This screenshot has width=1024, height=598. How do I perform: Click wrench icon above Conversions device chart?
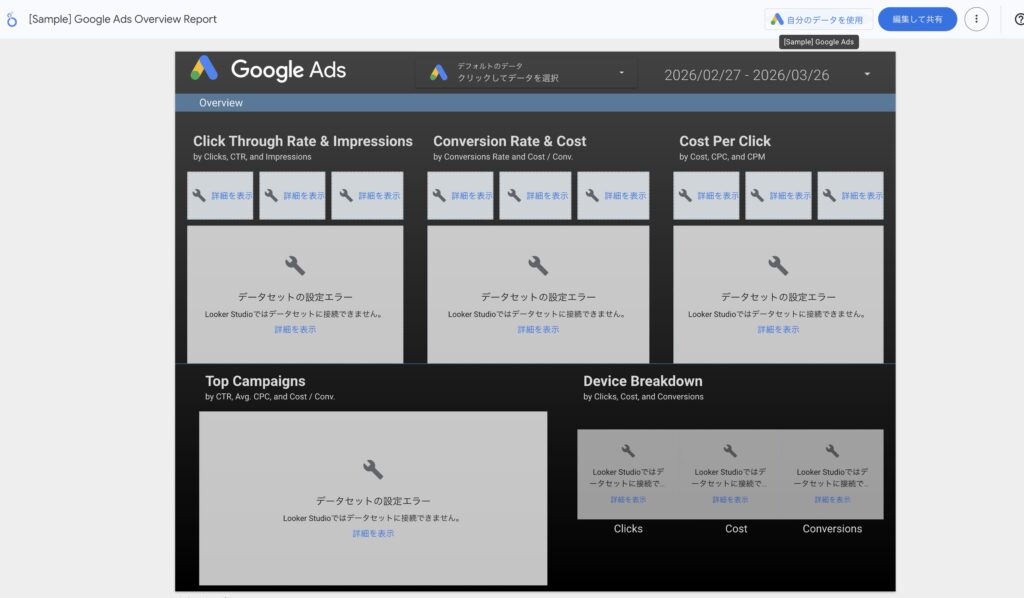click(832, 451)
